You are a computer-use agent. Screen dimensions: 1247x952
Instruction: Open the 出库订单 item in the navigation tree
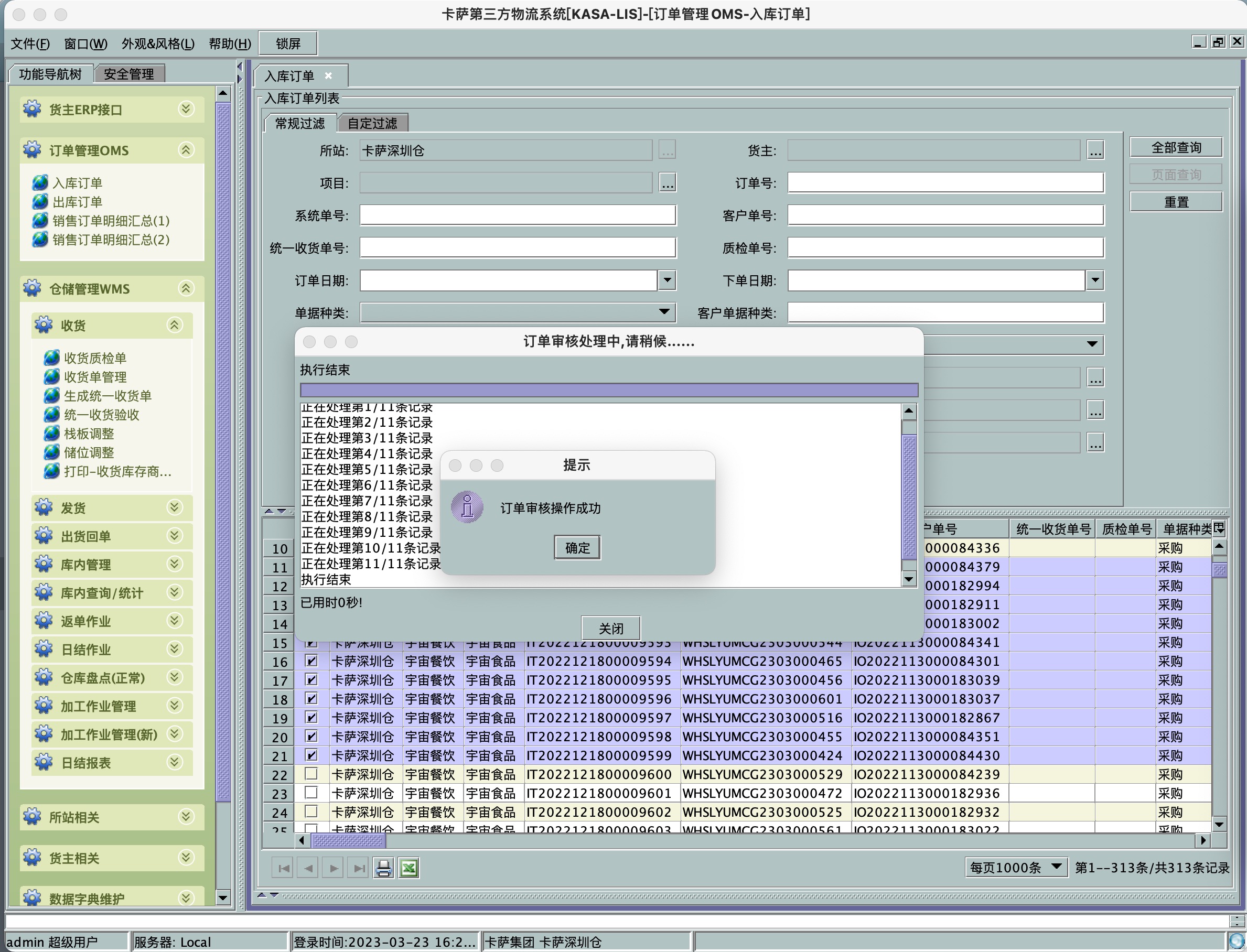click(x=77, y=202)
